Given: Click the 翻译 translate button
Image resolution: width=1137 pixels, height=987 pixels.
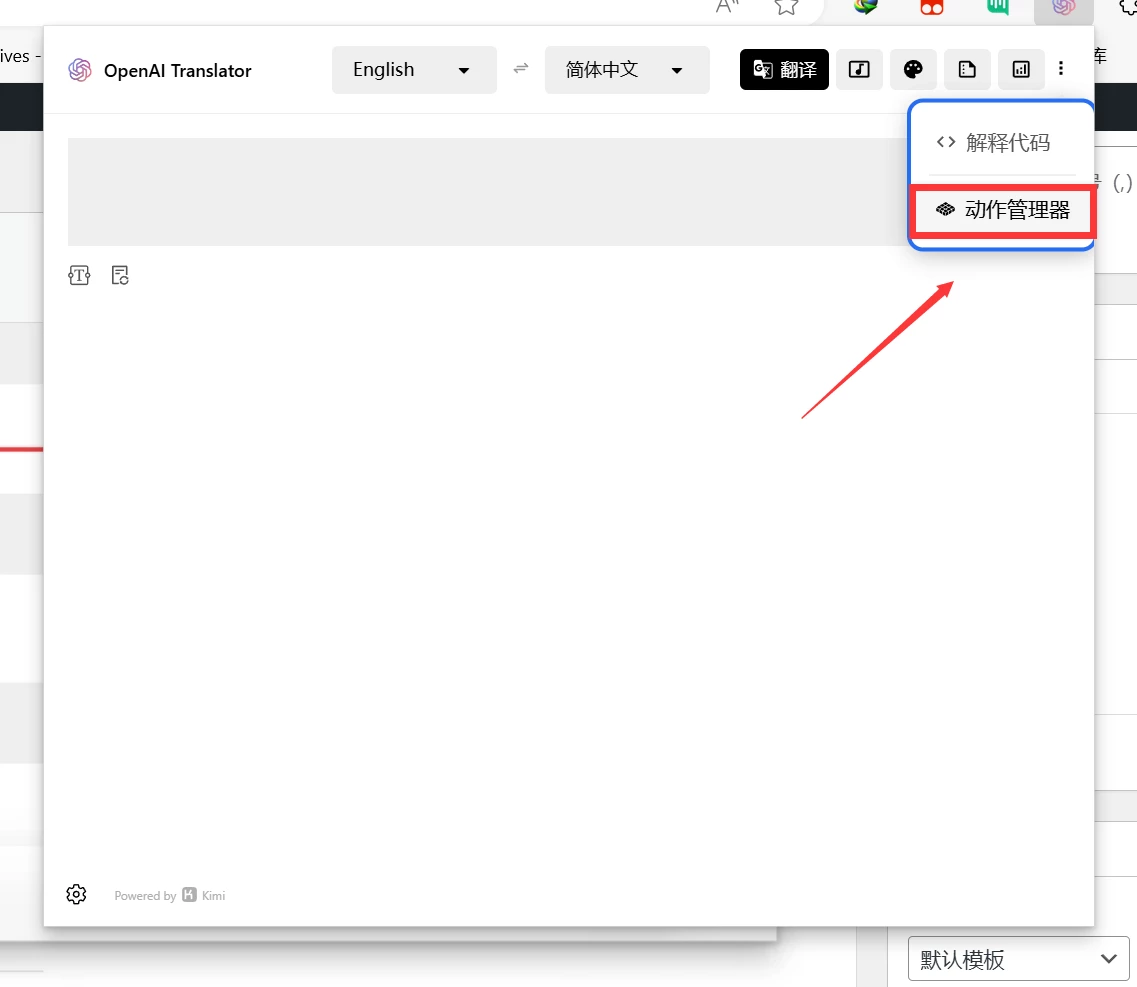Looking at the screenshot, I should (784, 70).
